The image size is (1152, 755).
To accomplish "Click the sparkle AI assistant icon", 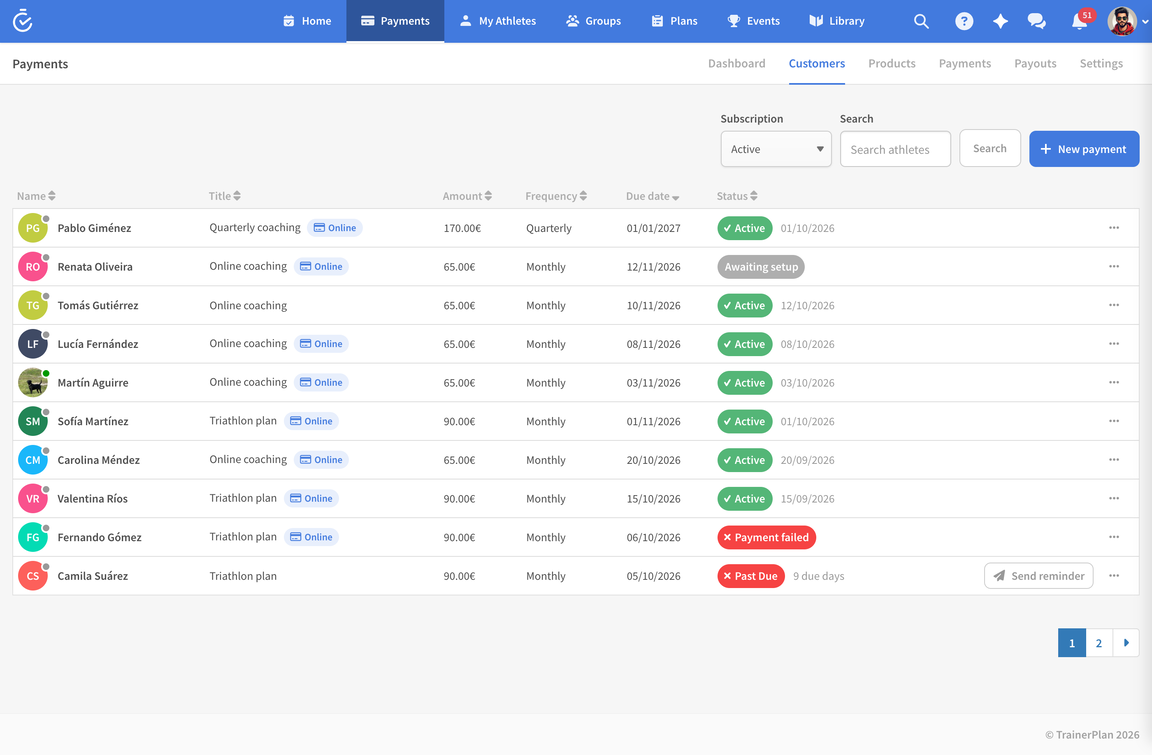I will [x=1000, y=21].
